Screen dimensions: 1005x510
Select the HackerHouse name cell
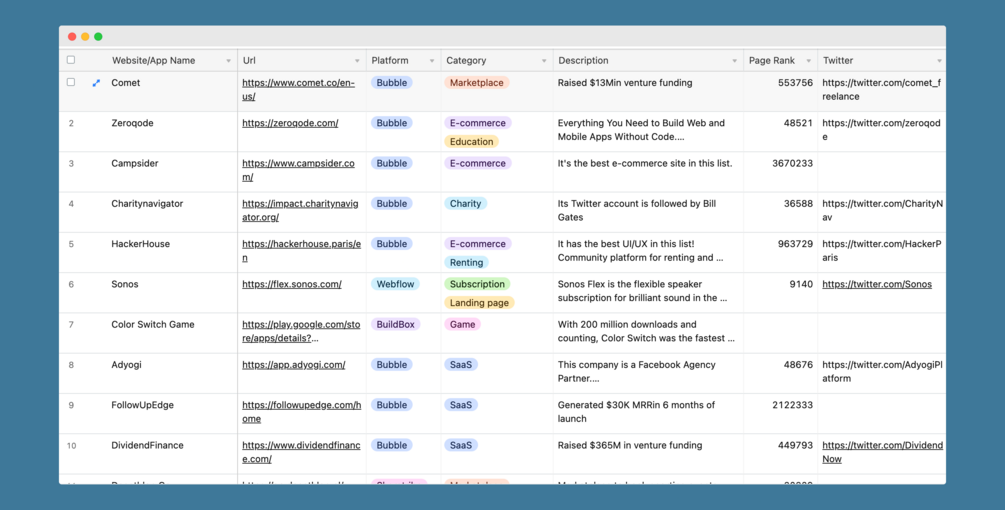point(139,244)
